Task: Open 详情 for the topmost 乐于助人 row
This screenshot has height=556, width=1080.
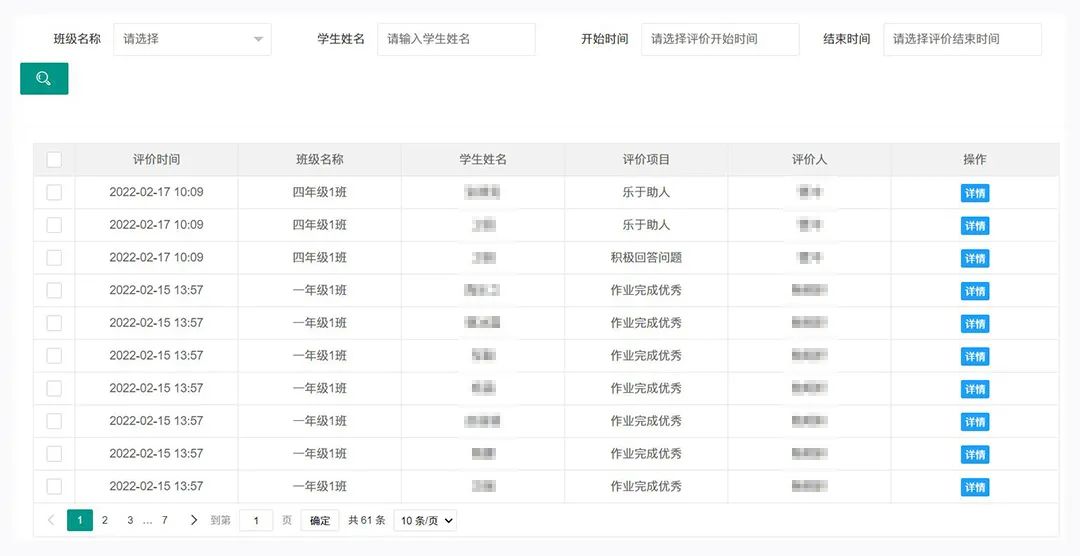Action: point(975,193)
